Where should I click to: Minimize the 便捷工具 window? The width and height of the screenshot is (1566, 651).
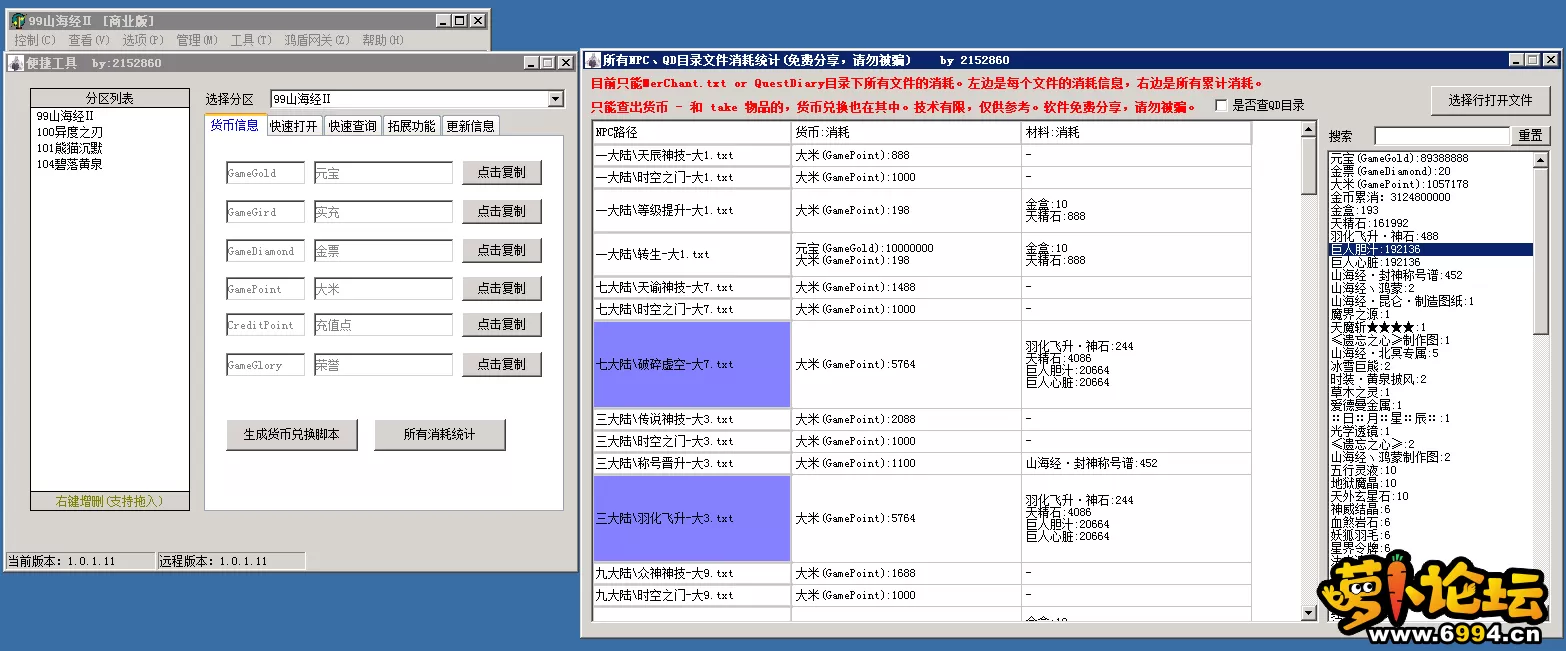(x=532, y=63)
